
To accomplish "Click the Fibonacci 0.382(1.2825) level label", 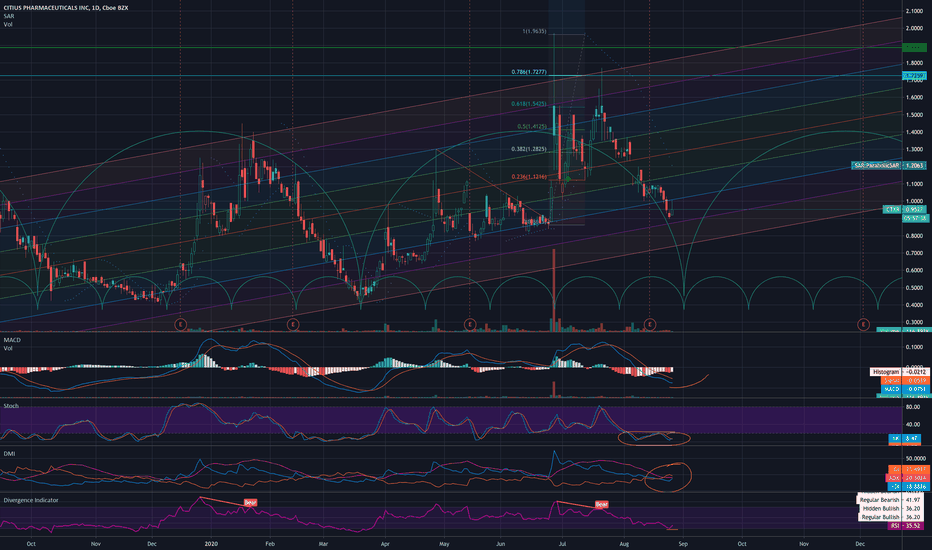I will (528, 149).
